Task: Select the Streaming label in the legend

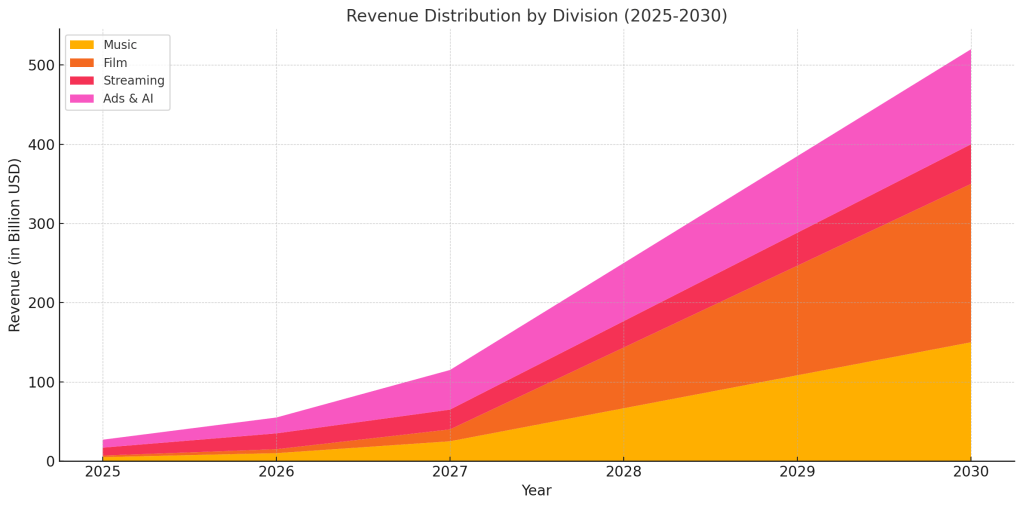Action: point(134,81)
